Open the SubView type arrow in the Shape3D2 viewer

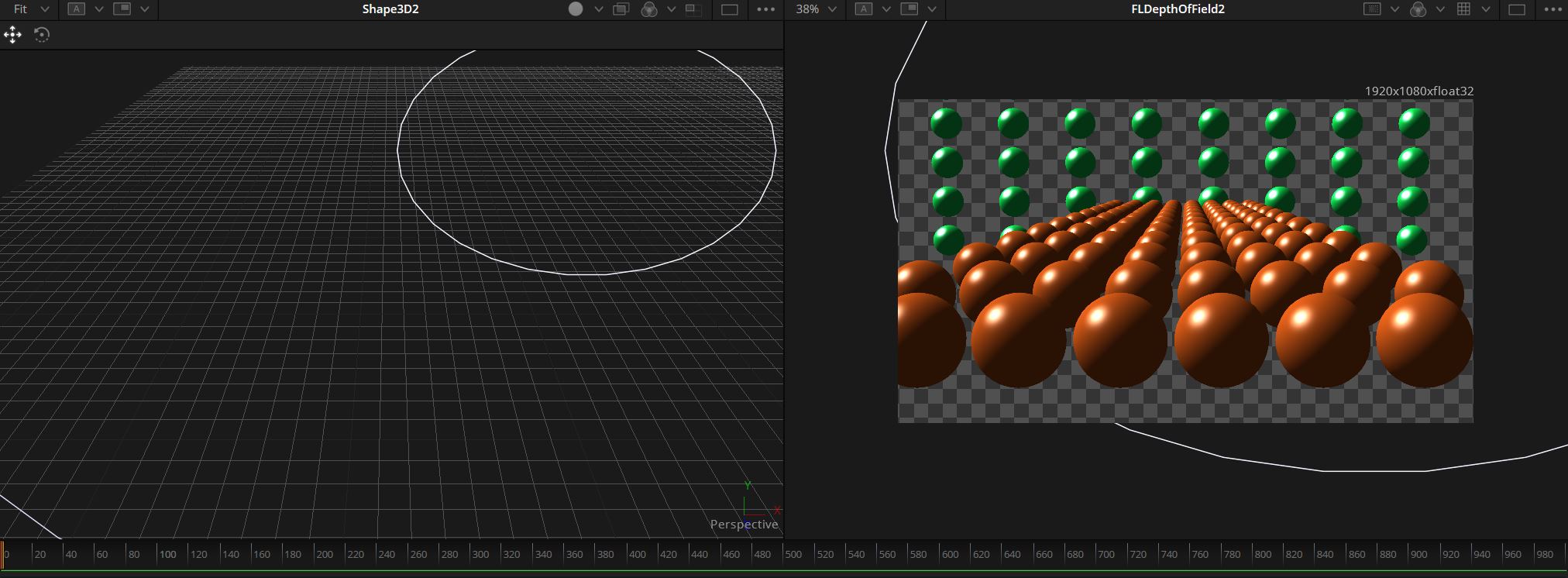144,9
